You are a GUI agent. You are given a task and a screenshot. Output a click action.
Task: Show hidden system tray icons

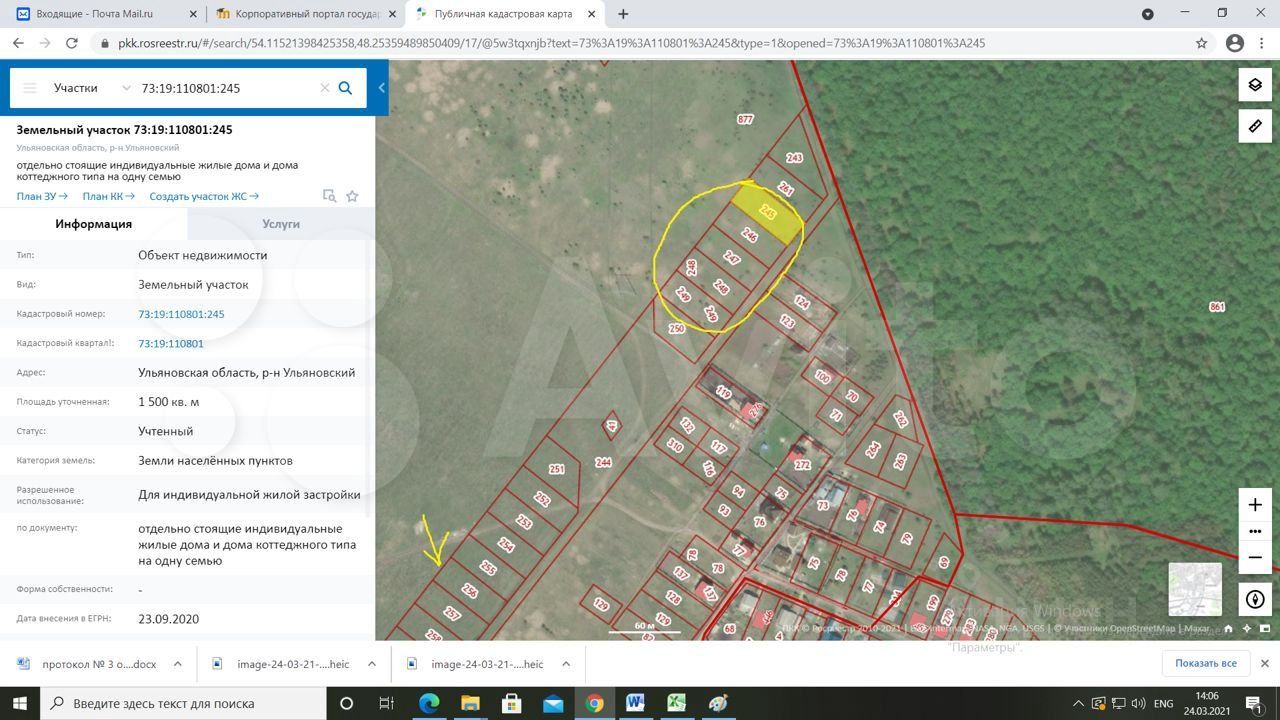[x=1077, y=703]
